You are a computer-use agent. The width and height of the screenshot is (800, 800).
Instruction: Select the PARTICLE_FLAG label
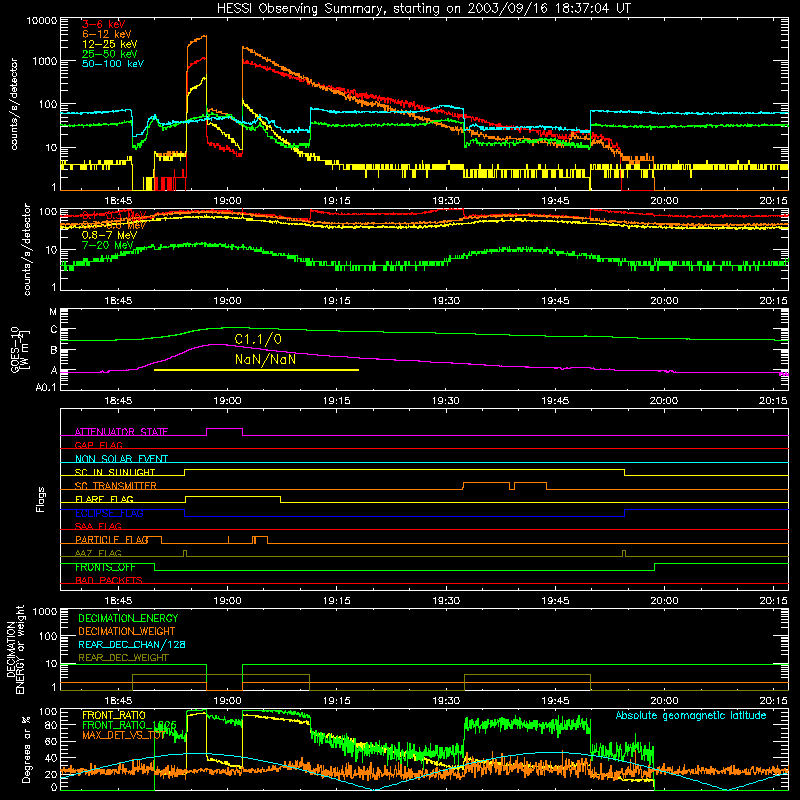pos(112,540)
